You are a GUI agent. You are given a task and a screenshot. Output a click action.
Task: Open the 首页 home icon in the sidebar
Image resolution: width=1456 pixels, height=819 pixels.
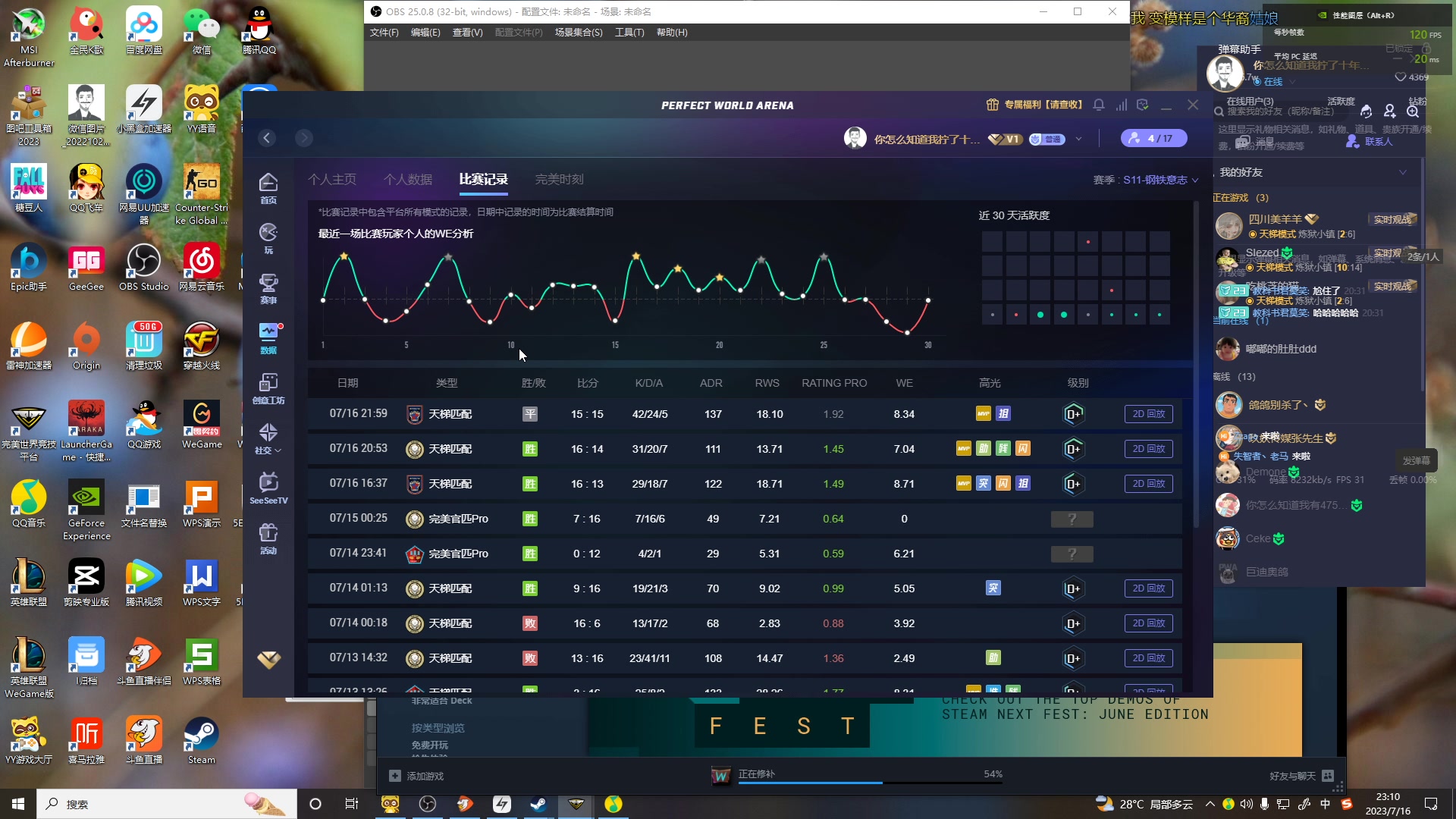268,188
